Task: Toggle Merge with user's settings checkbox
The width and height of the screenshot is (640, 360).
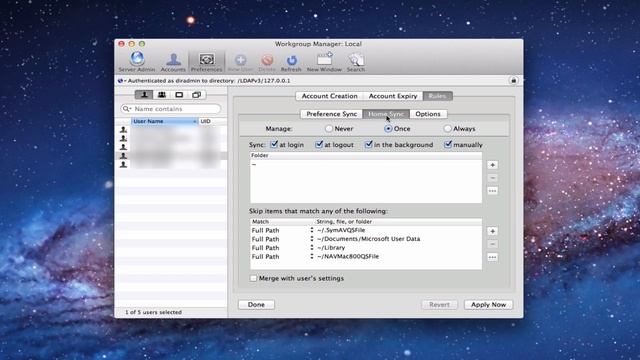Action: 253,278
